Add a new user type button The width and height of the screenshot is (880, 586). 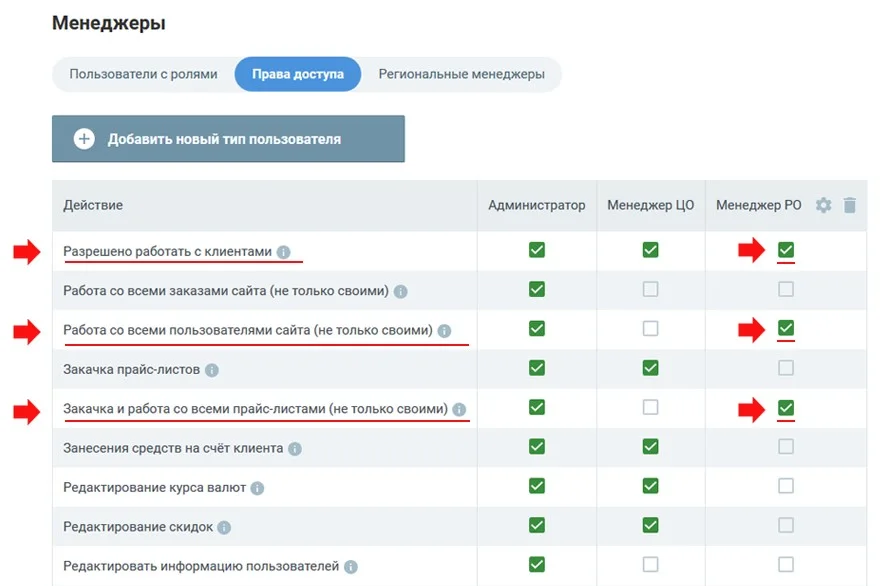[x=228, y=139]
